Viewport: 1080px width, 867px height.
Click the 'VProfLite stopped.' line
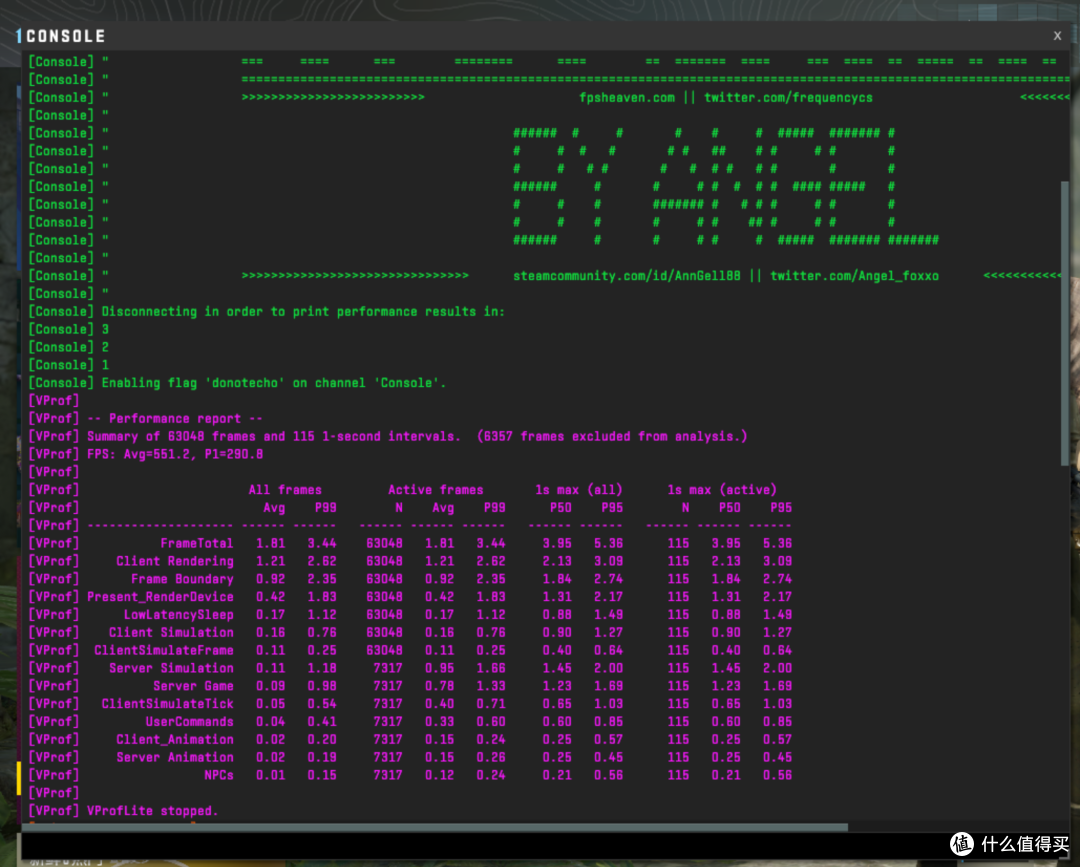click(153, 811)
